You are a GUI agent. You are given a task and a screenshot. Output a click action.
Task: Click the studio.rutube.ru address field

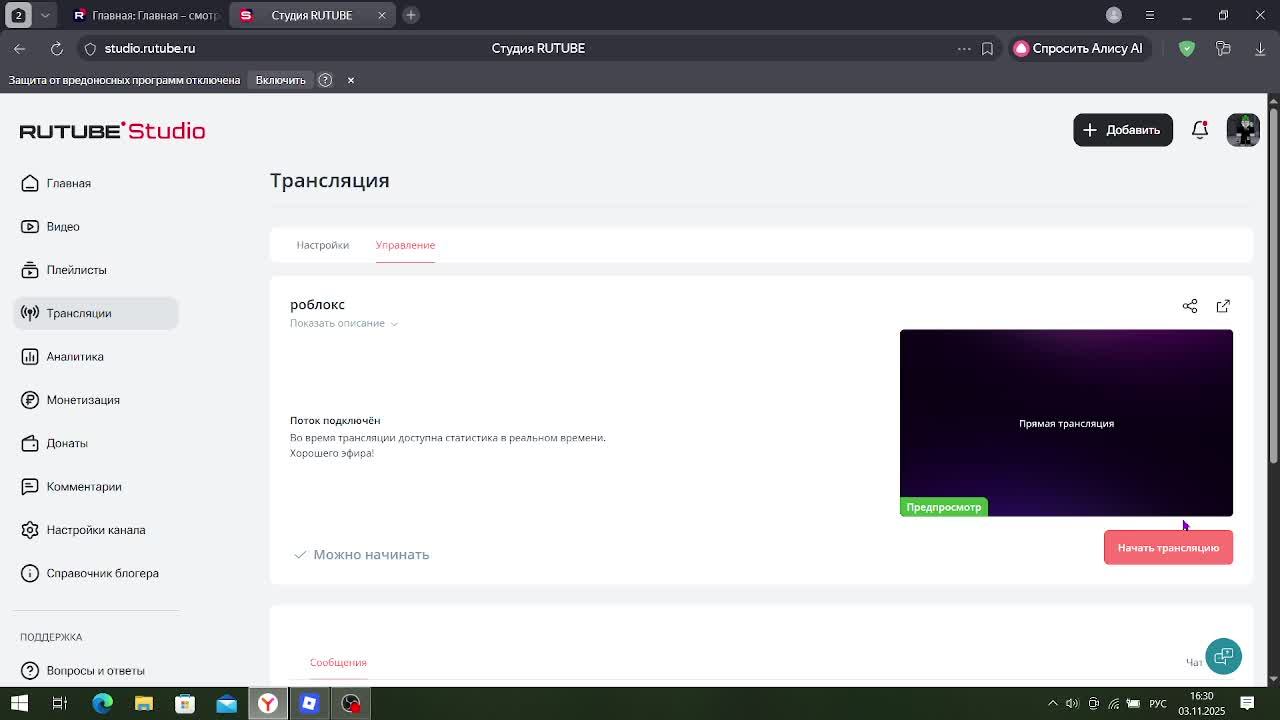(x=150, y=48)
